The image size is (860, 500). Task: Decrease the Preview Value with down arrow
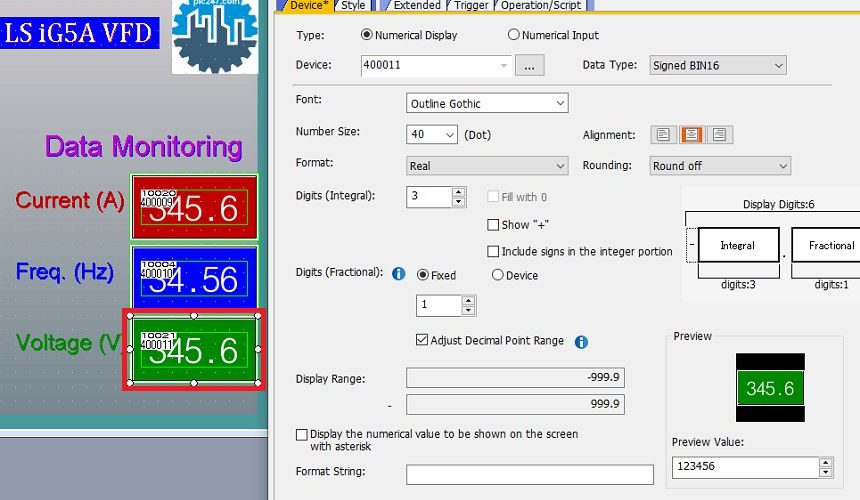pyautogui.click(x=825, y=472)
